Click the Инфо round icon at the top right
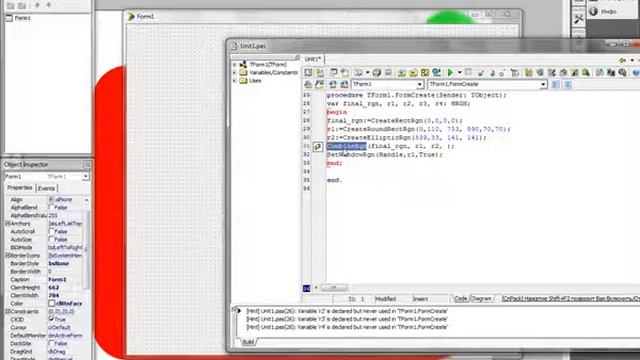This screenshot has width=640, height=360. [x=593, y=11]
